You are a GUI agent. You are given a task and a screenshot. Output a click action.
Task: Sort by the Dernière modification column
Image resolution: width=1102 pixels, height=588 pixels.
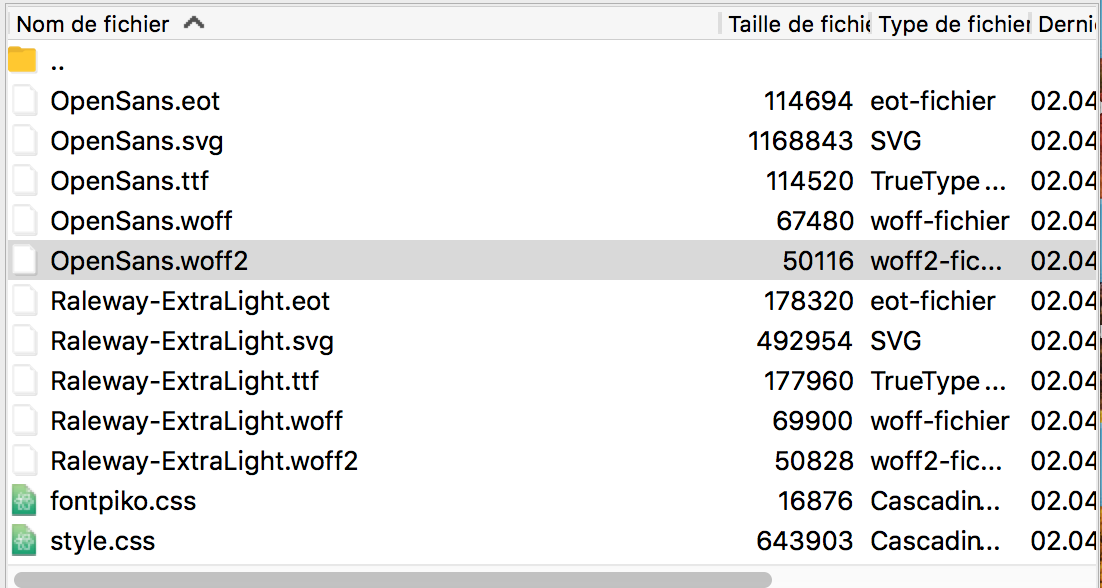[x=1068, y=24]
